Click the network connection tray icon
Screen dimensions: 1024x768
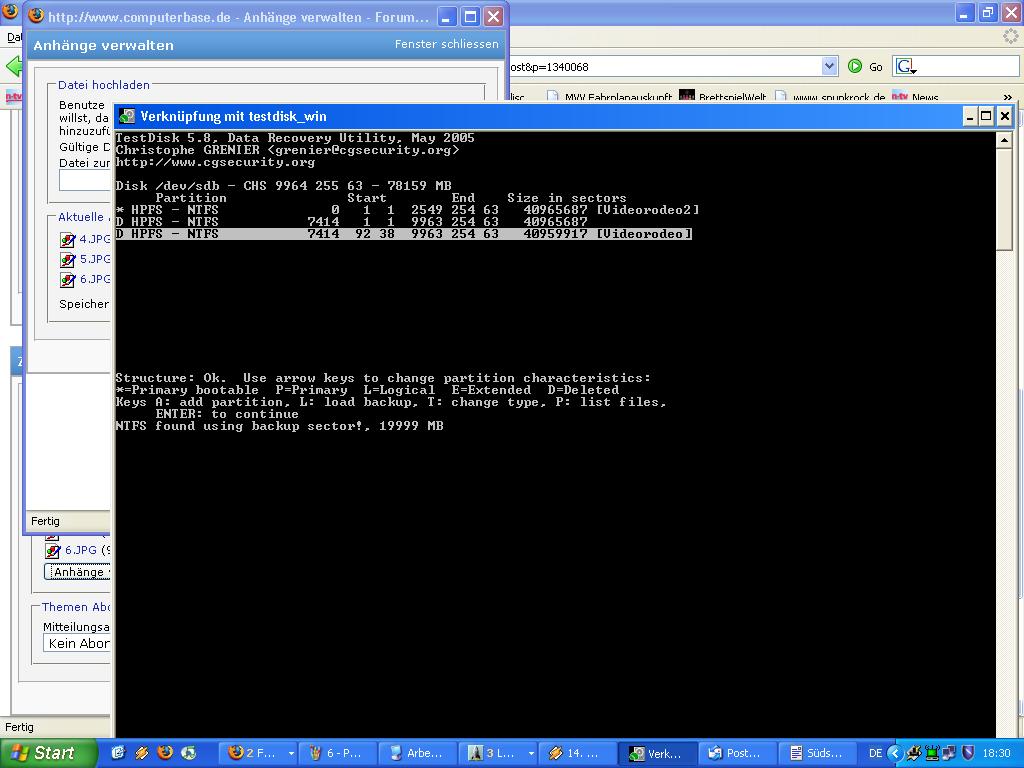pyautogui.click(x=950, y=753)
